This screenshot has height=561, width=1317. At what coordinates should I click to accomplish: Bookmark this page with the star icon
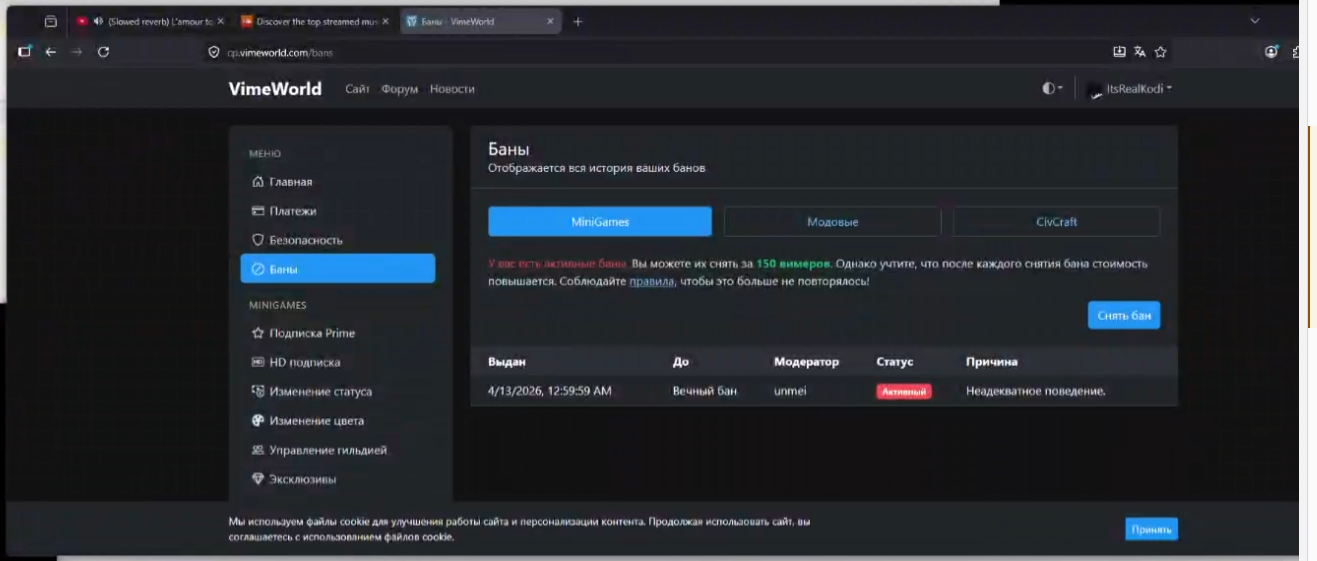pyautogui.click(x=1160, y=52)
